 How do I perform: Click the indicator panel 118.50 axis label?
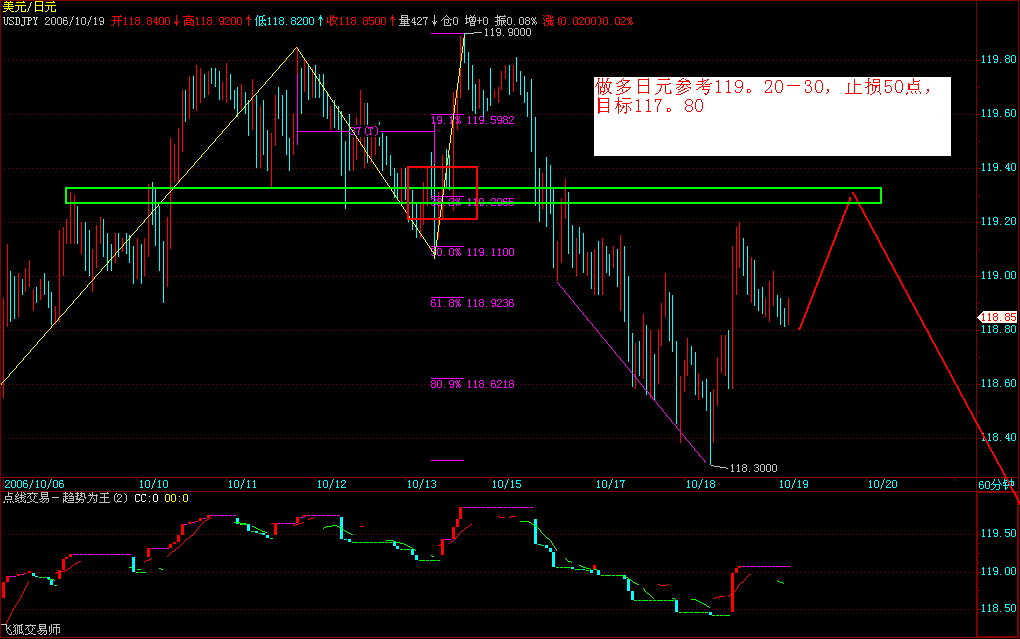(x=999, y=608)
